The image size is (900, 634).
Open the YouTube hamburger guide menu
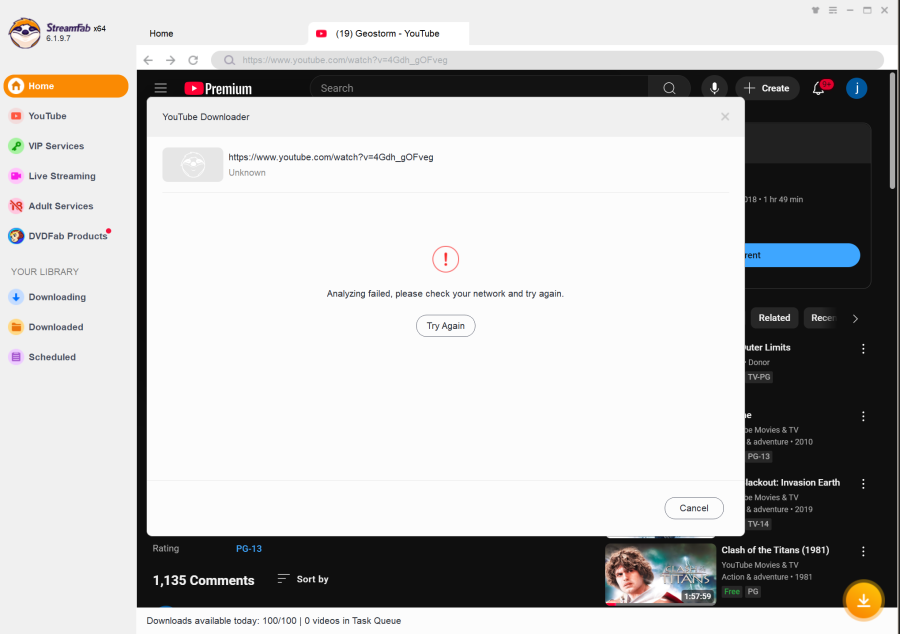(x=161, y=88)
